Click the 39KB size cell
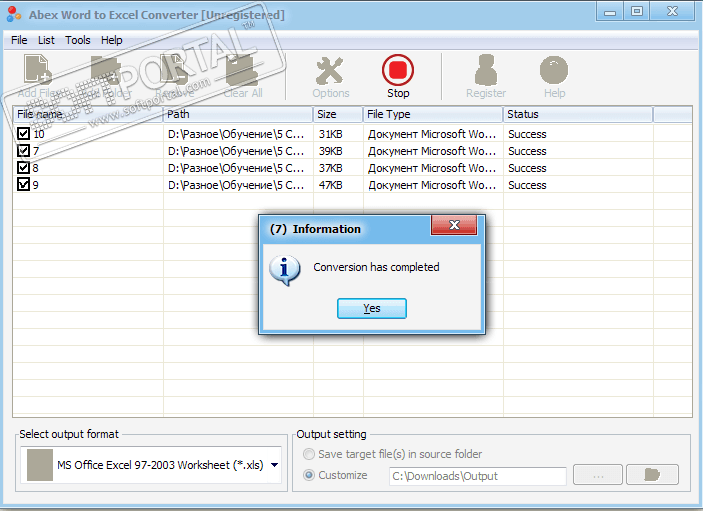This screenshot has width=703, height=511. coord(330,151)
